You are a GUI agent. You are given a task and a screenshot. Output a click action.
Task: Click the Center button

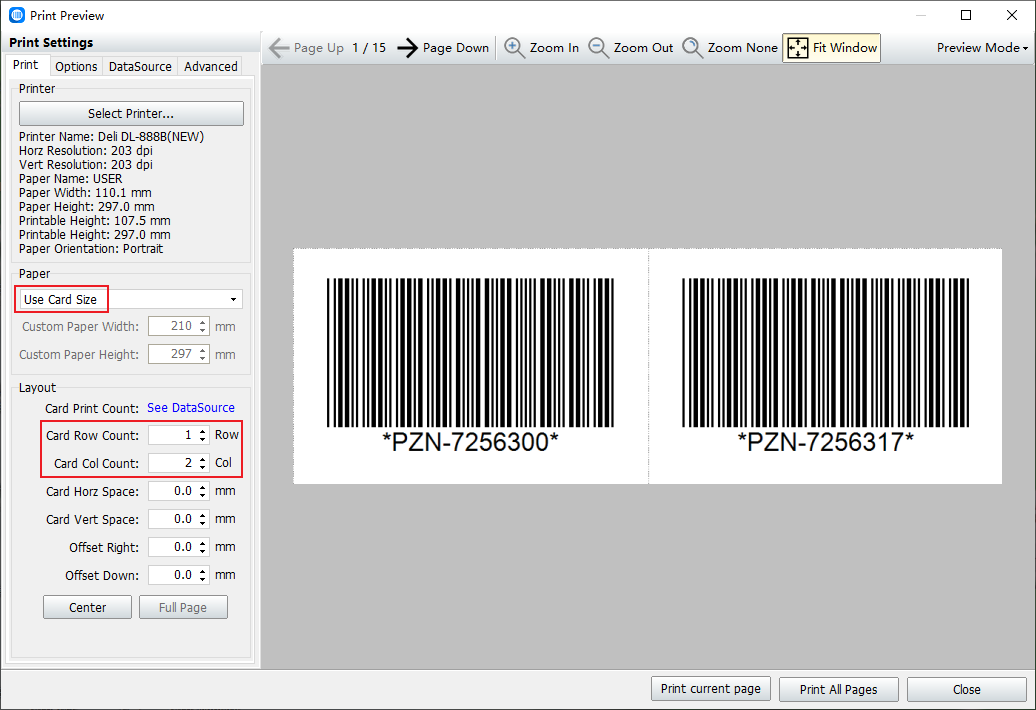pos(87,608)
